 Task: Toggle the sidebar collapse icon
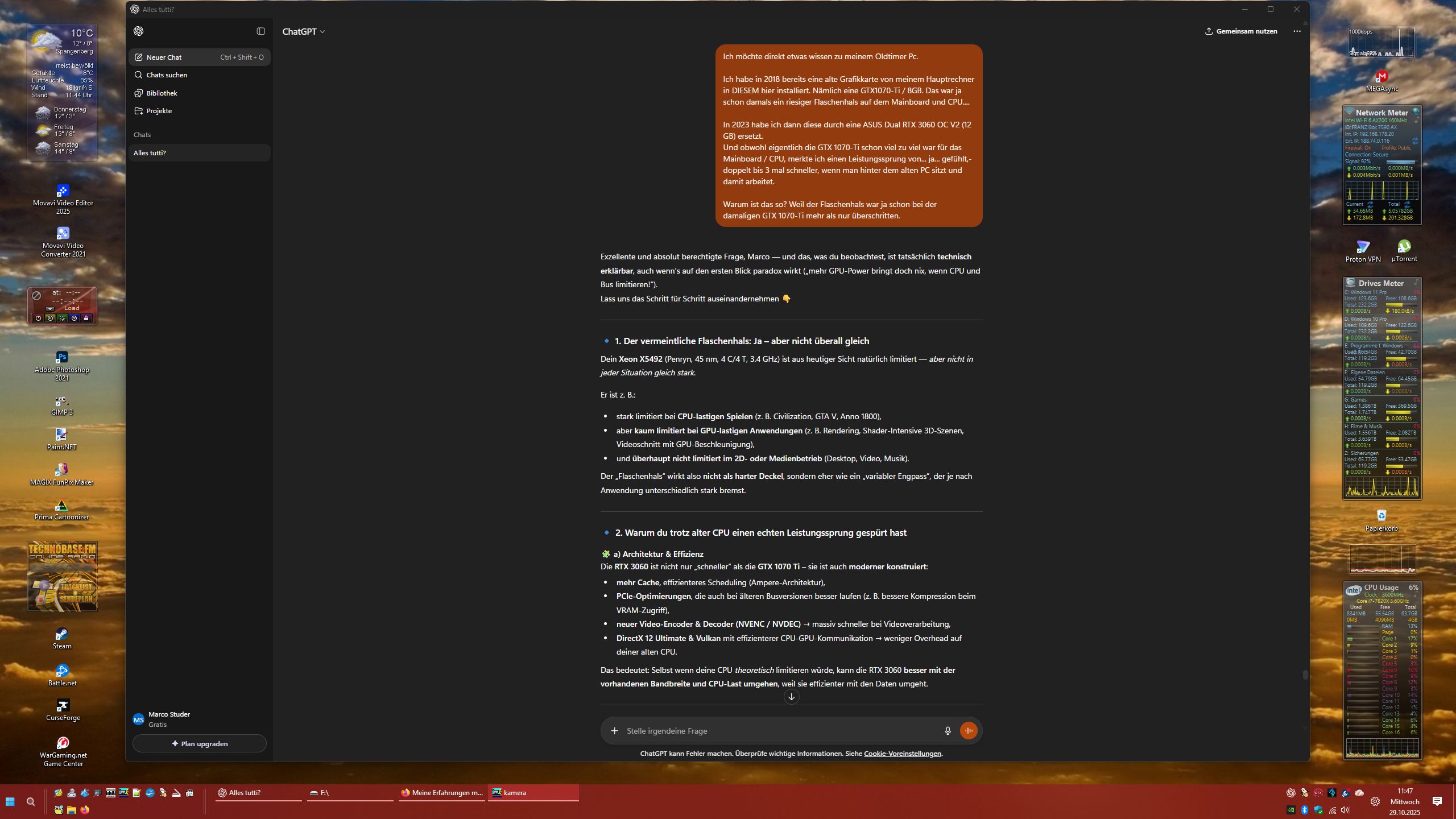(x=260, y=31)
